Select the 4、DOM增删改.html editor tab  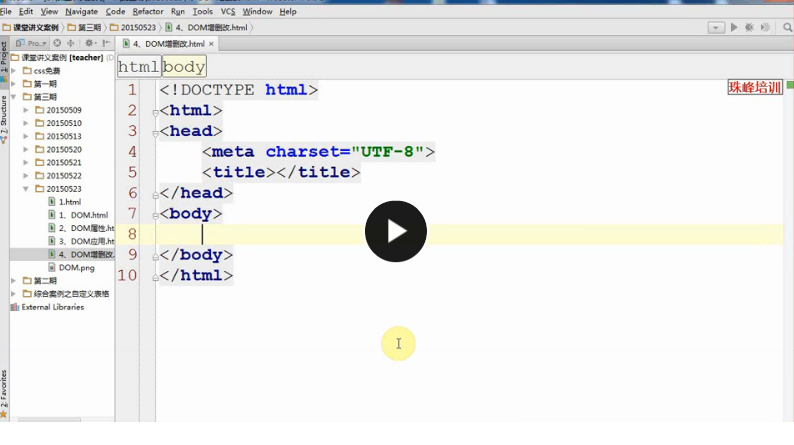click(x=169, y=44)
